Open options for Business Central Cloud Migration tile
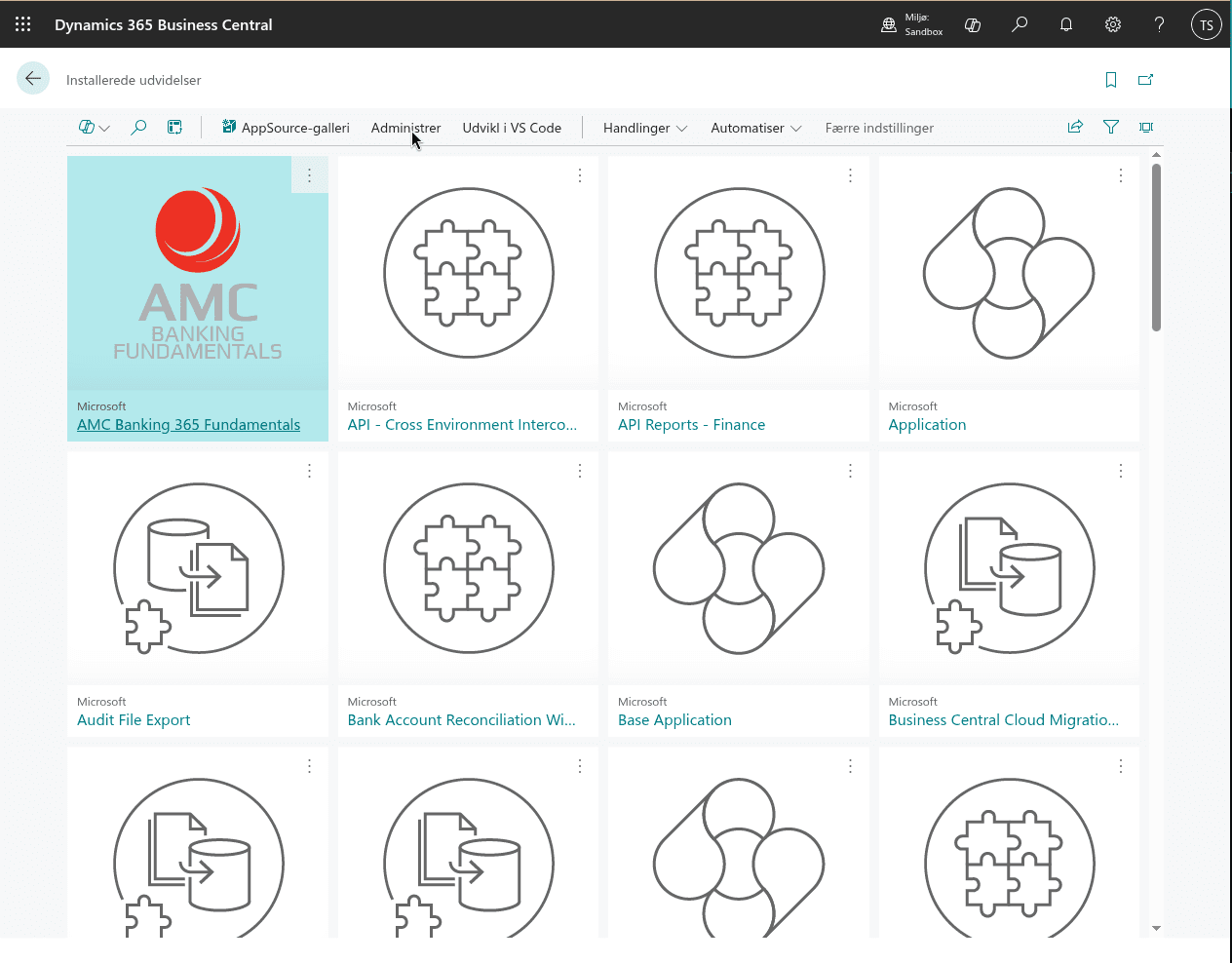Image resolution: width=1232 pixels, height=963 pixels. point(1121,471)
